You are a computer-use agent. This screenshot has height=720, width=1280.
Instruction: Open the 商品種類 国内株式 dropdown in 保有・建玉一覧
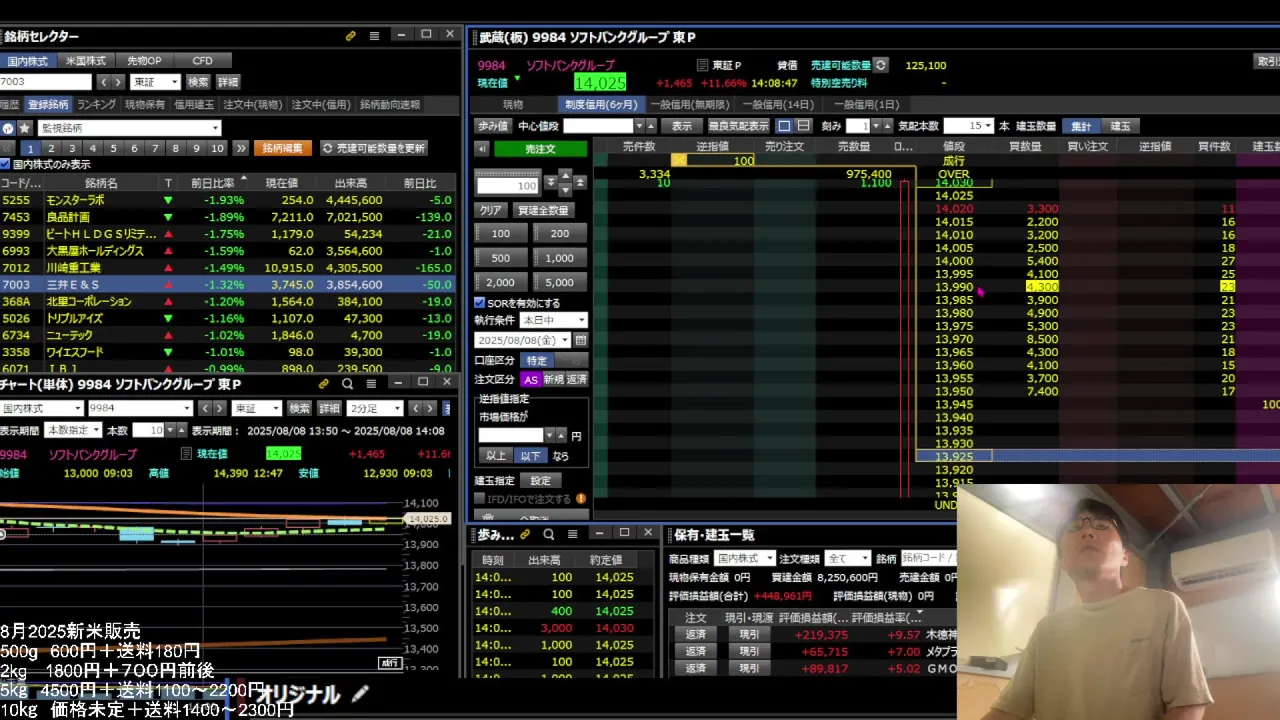pos(744,558)
